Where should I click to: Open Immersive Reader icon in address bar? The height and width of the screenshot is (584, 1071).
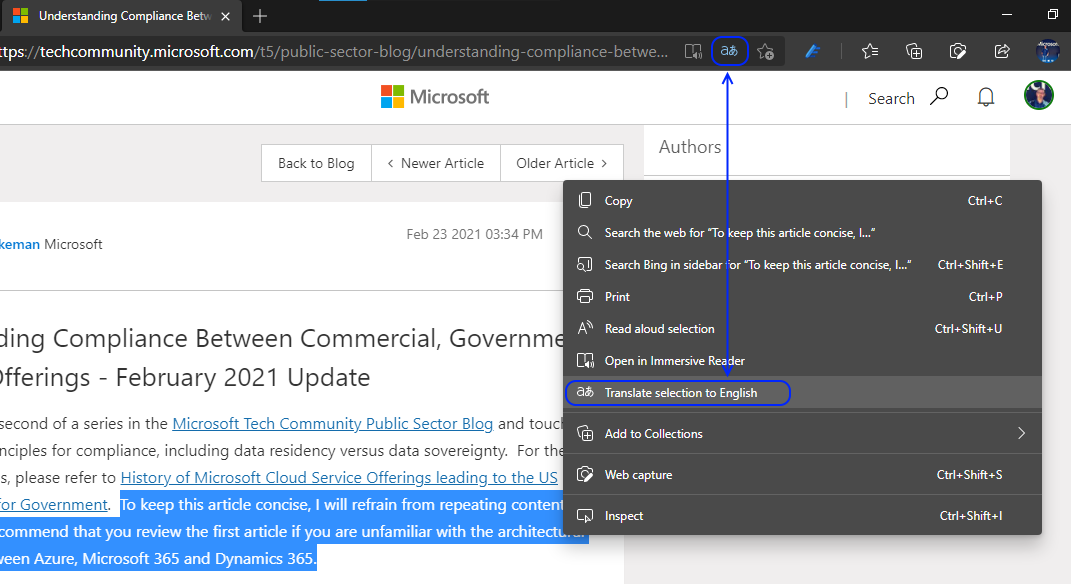click(x=693, y=51)
